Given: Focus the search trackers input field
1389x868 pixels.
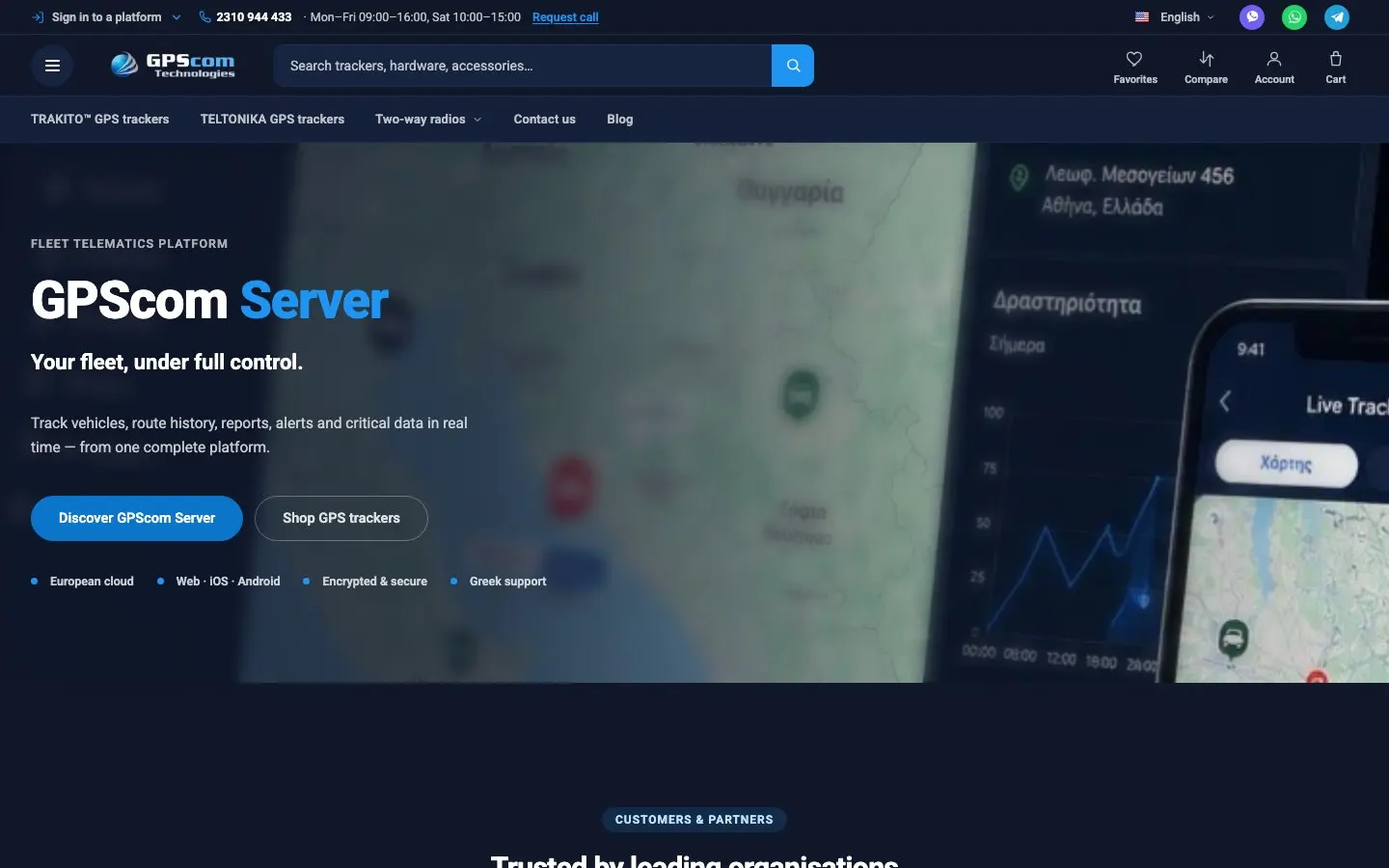Looking at the screenshot, I should [523, 66].
